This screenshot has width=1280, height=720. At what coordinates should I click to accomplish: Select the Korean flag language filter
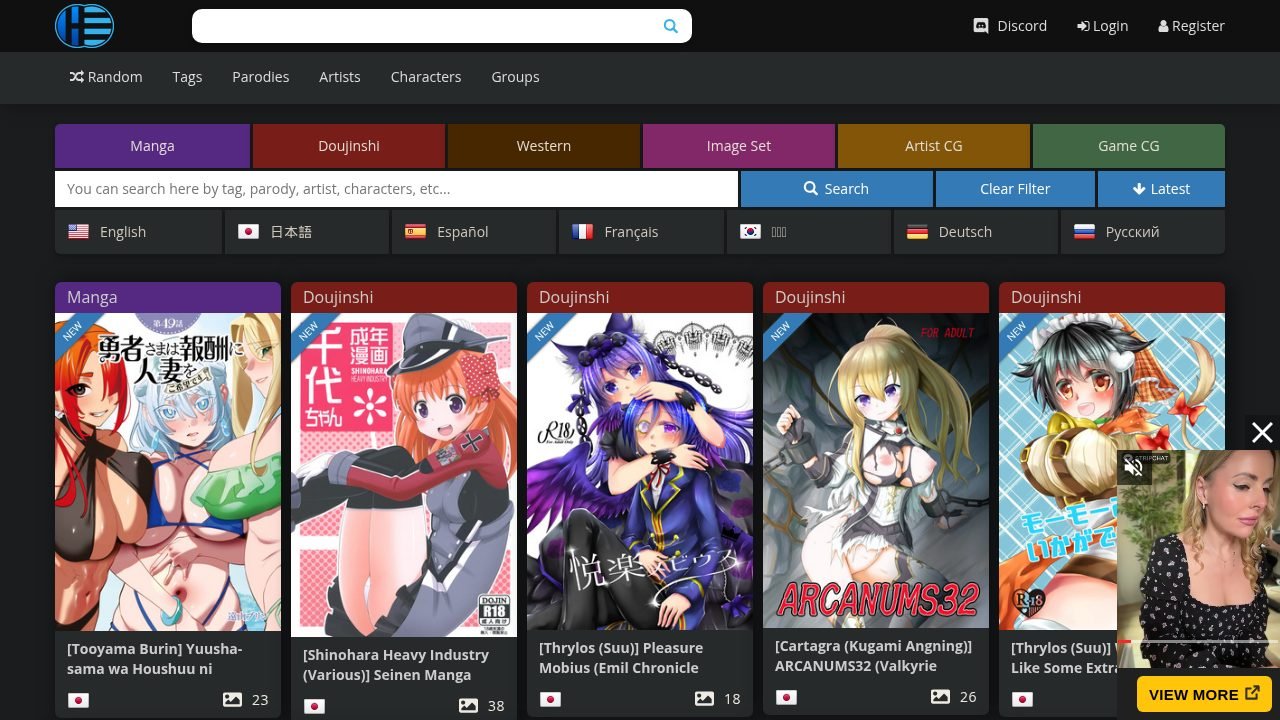(x=809, y=232)
